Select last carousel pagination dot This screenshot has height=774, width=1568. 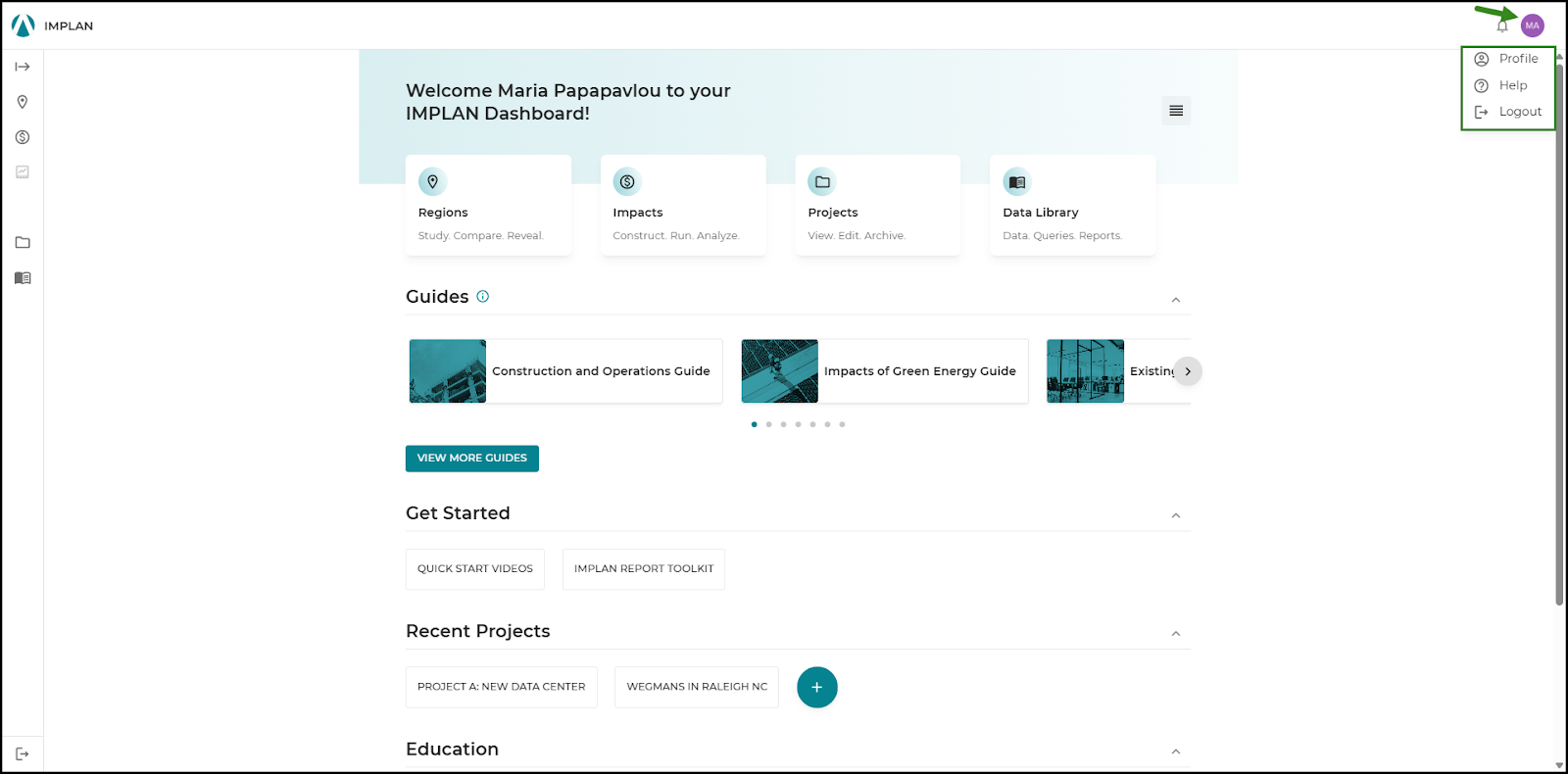tap(842, 424)
